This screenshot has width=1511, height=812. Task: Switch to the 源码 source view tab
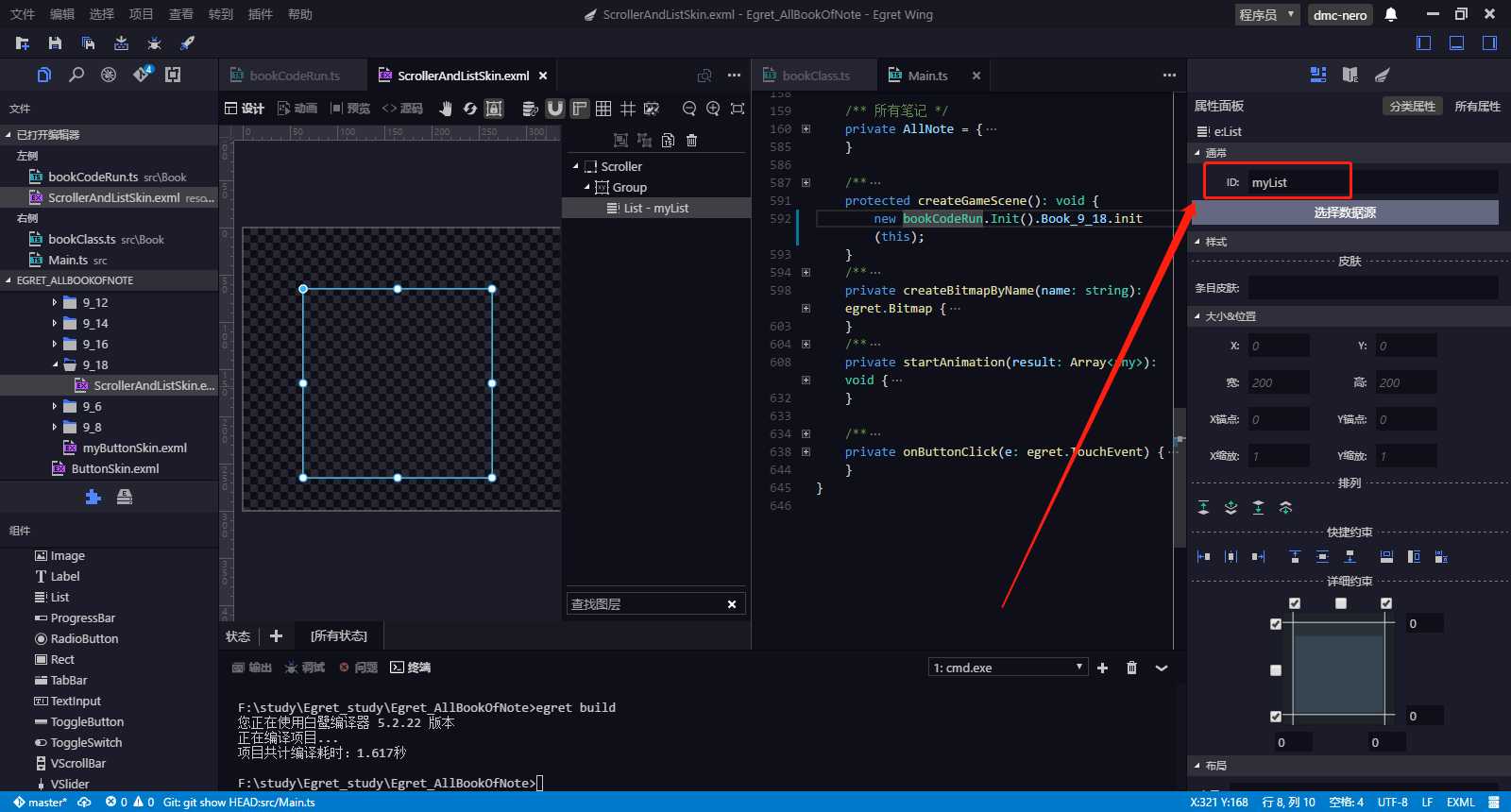(402, 109)
